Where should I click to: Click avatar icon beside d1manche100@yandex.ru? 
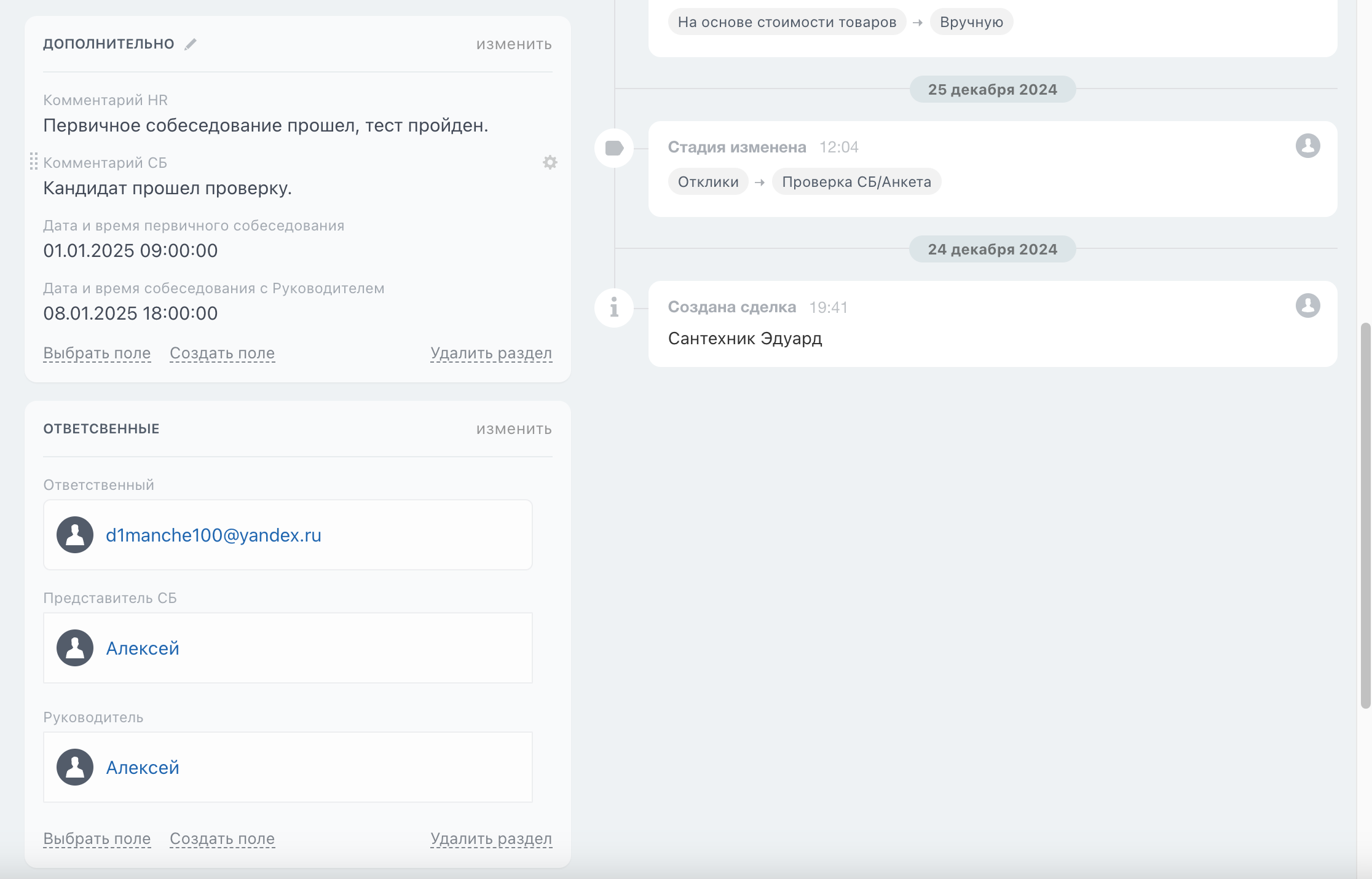[75, 535]
